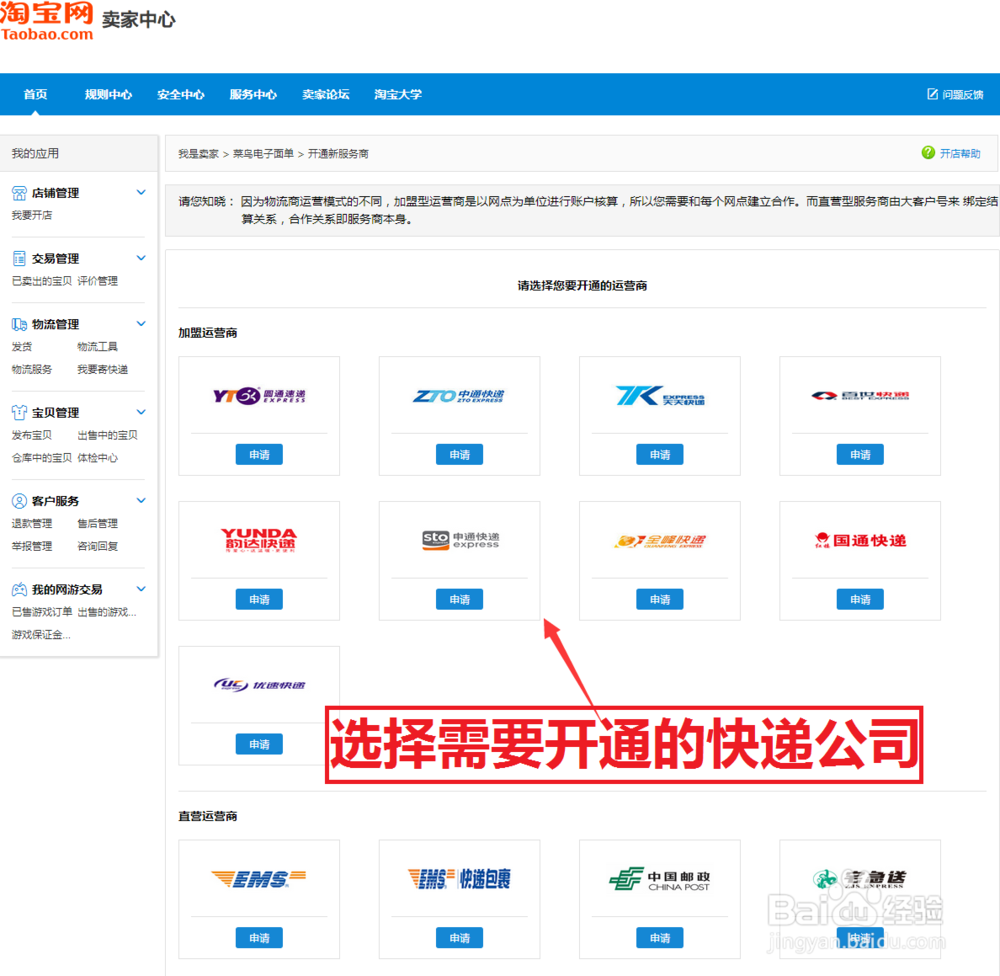Select the YTO 圆通速递 logo
1000x976 pixels.
point(259,396)
